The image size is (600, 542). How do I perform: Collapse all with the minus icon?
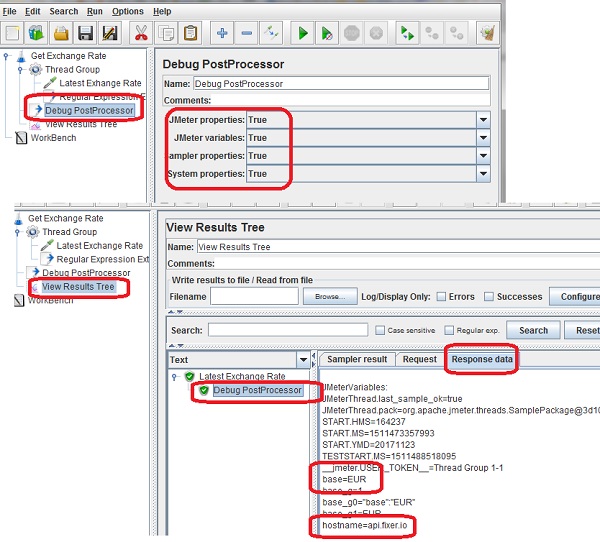pos(246,33)
